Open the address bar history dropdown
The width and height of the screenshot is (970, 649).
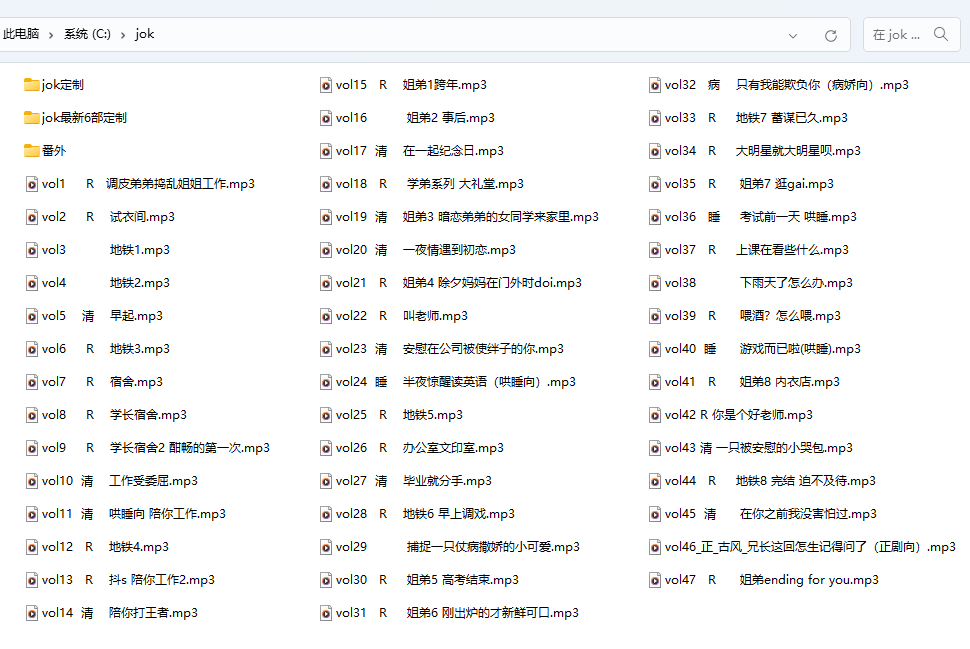point(793,35)
